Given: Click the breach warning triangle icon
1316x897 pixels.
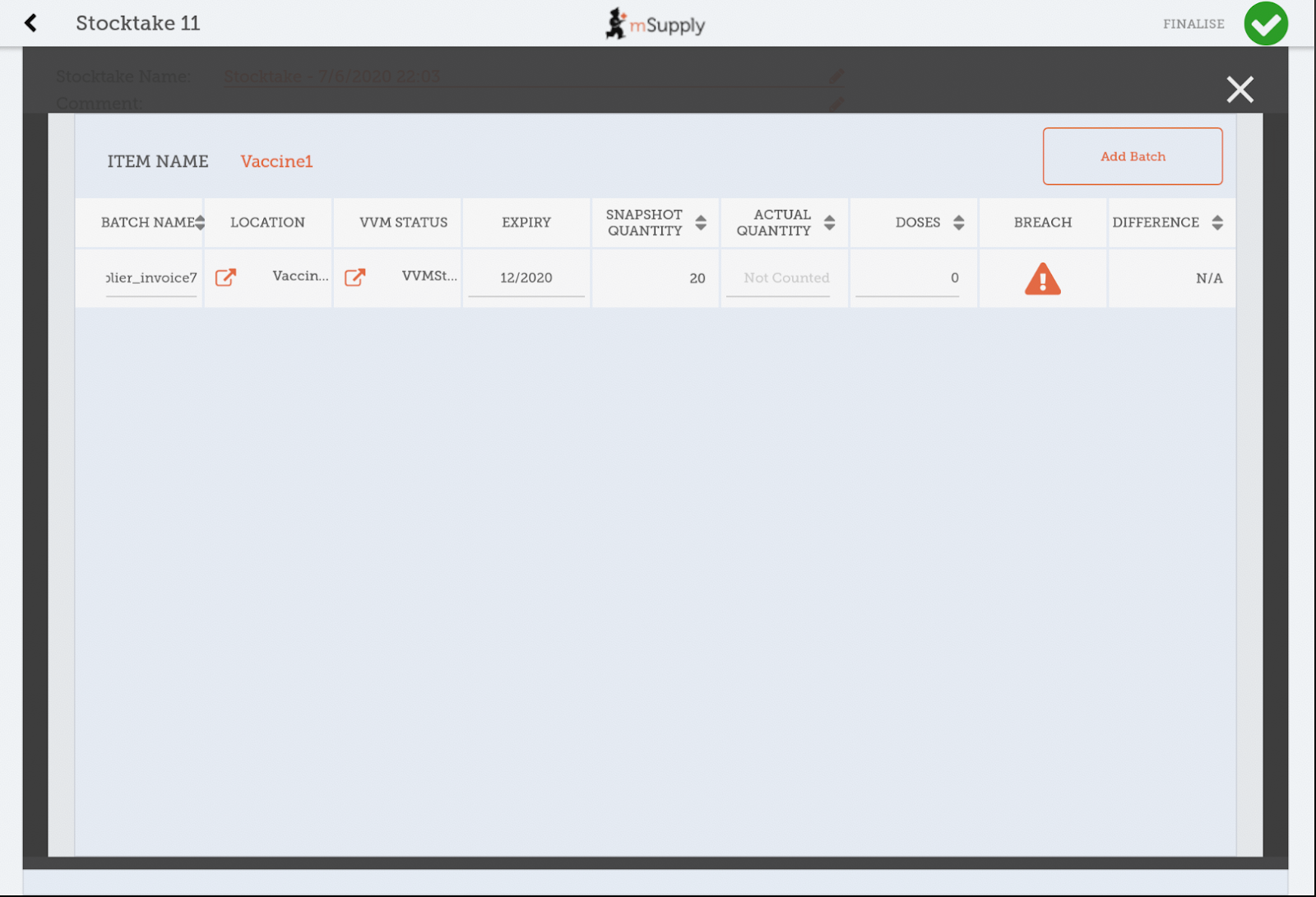Looking at the screenshot, I should [x=1042, y=279].
